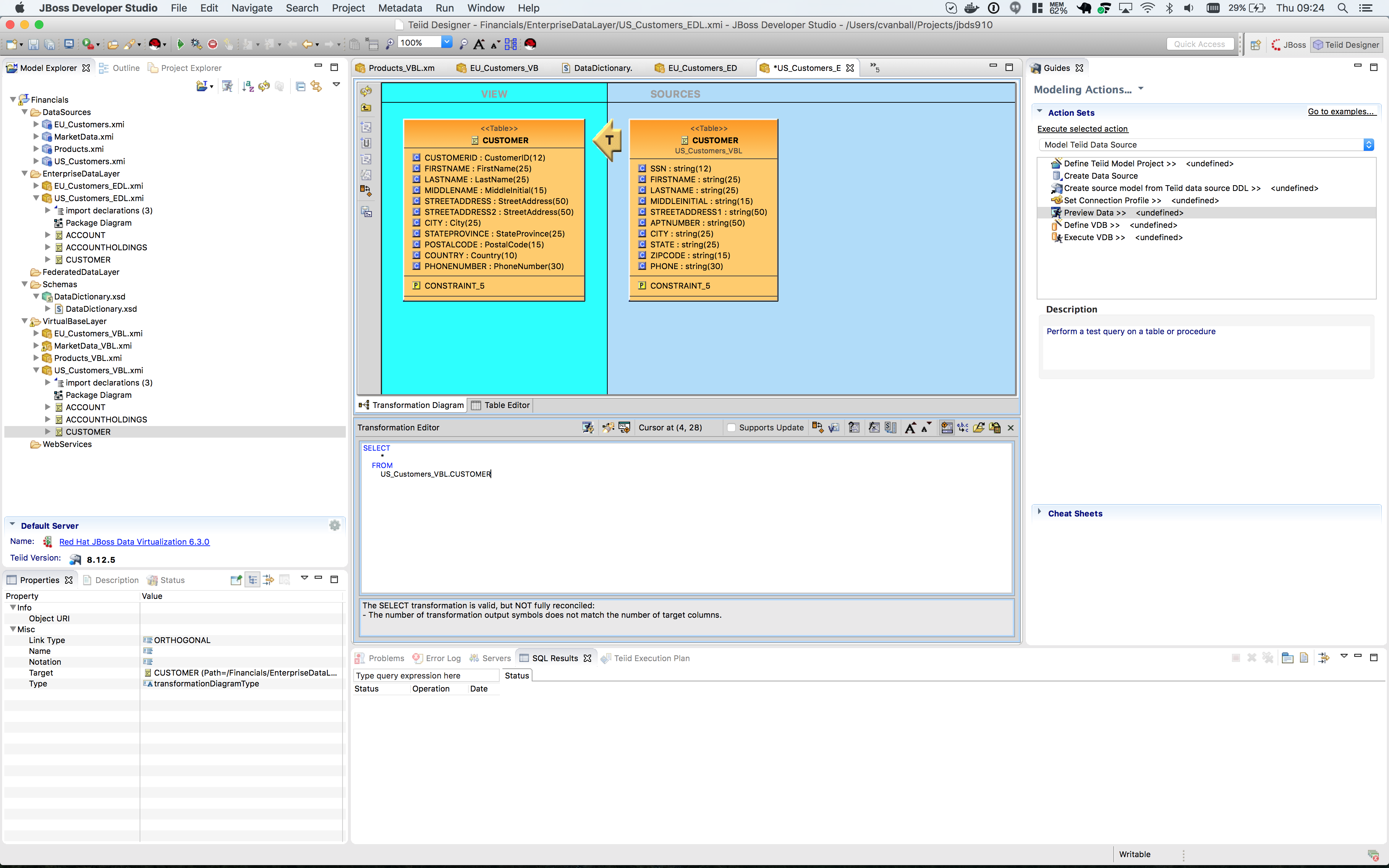Click the green Run toolbar icon
The height and width of the screenshot is (868, 1389).
180,44
